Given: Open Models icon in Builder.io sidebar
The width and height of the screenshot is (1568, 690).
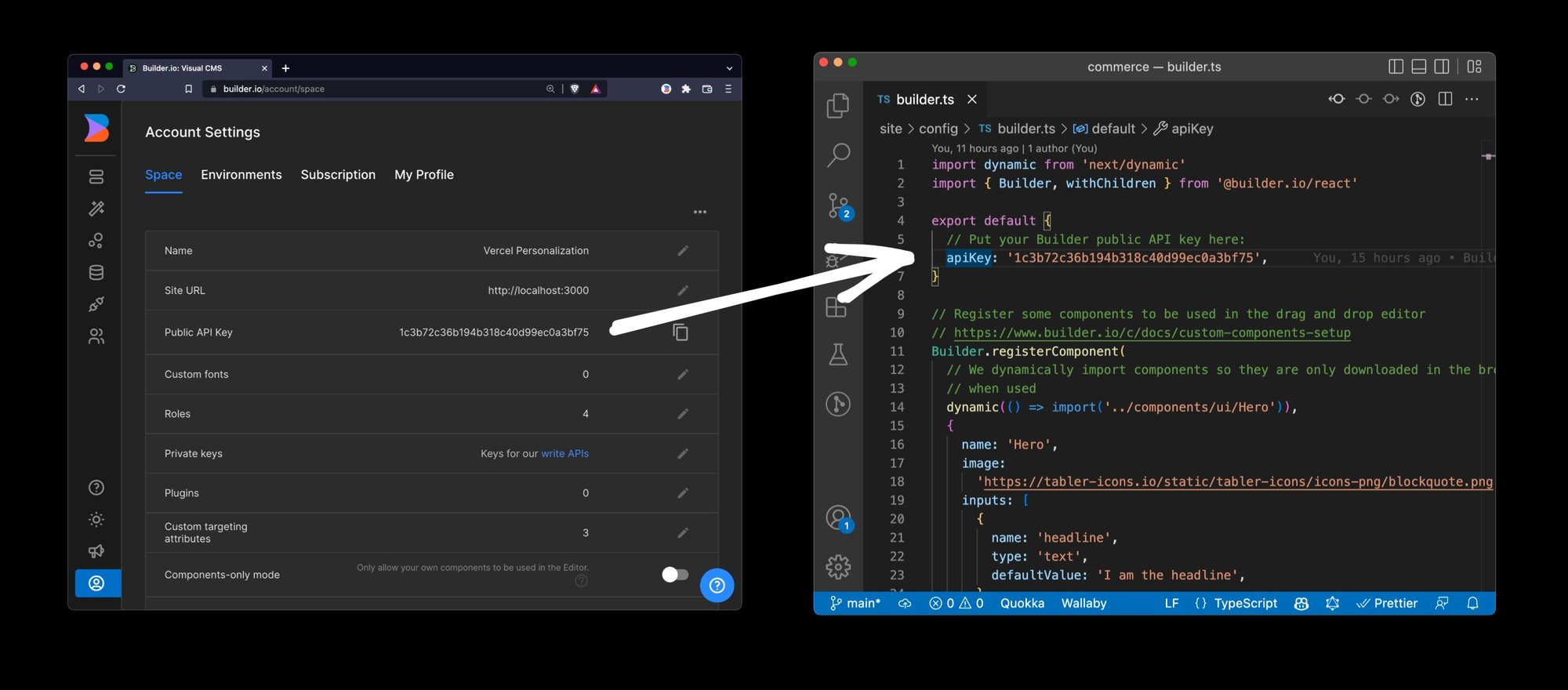Looking at the screenshot, I should (x=96, y=241).
